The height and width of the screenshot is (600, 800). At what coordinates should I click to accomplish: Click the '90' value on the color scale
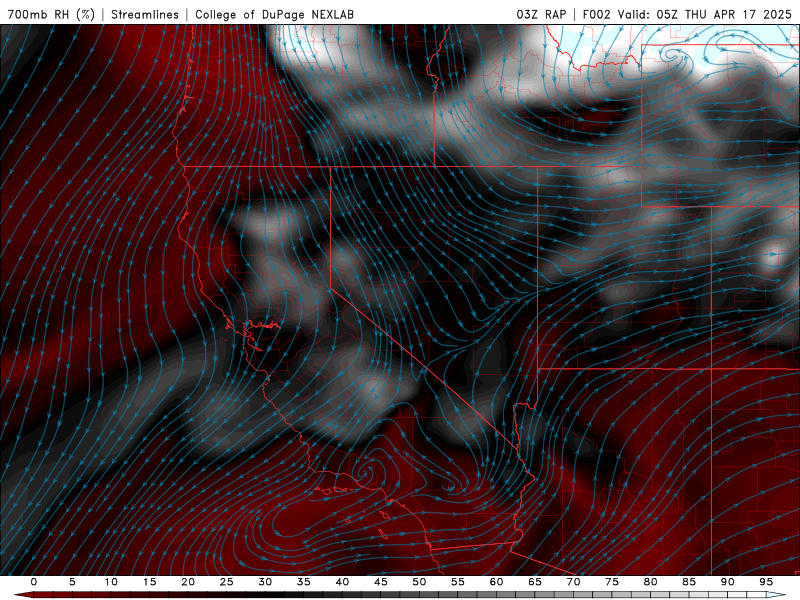click(727, 582)
